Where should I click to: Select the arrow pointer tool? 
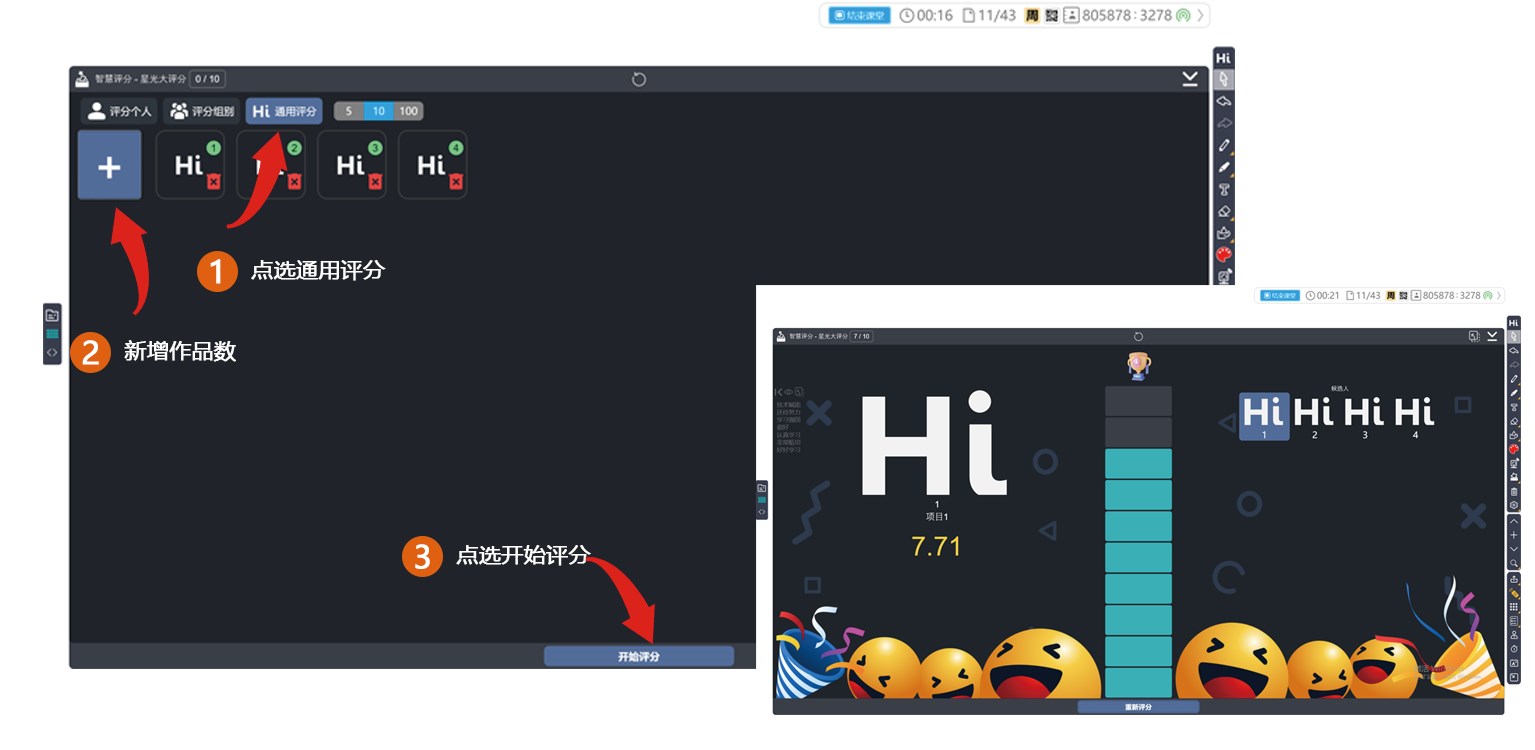coord(1223,79)
